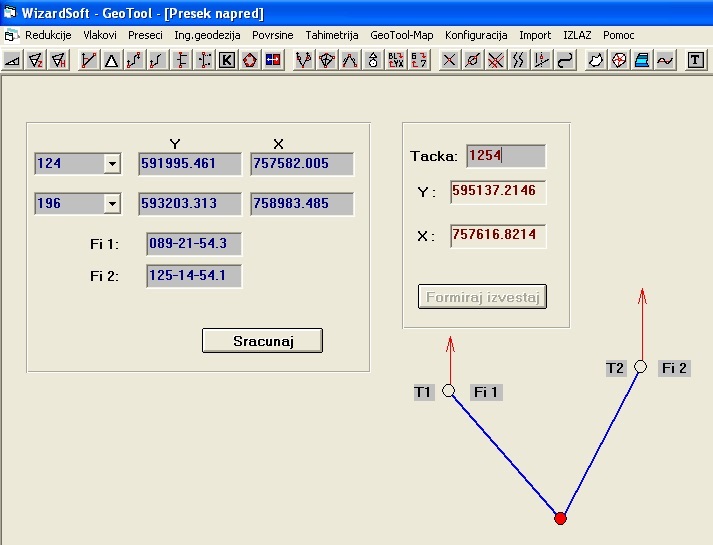The height and width of the screenshot is (545, 713).
Task: Click the boxed K toolbar icon
Action: tap(227, 60)
